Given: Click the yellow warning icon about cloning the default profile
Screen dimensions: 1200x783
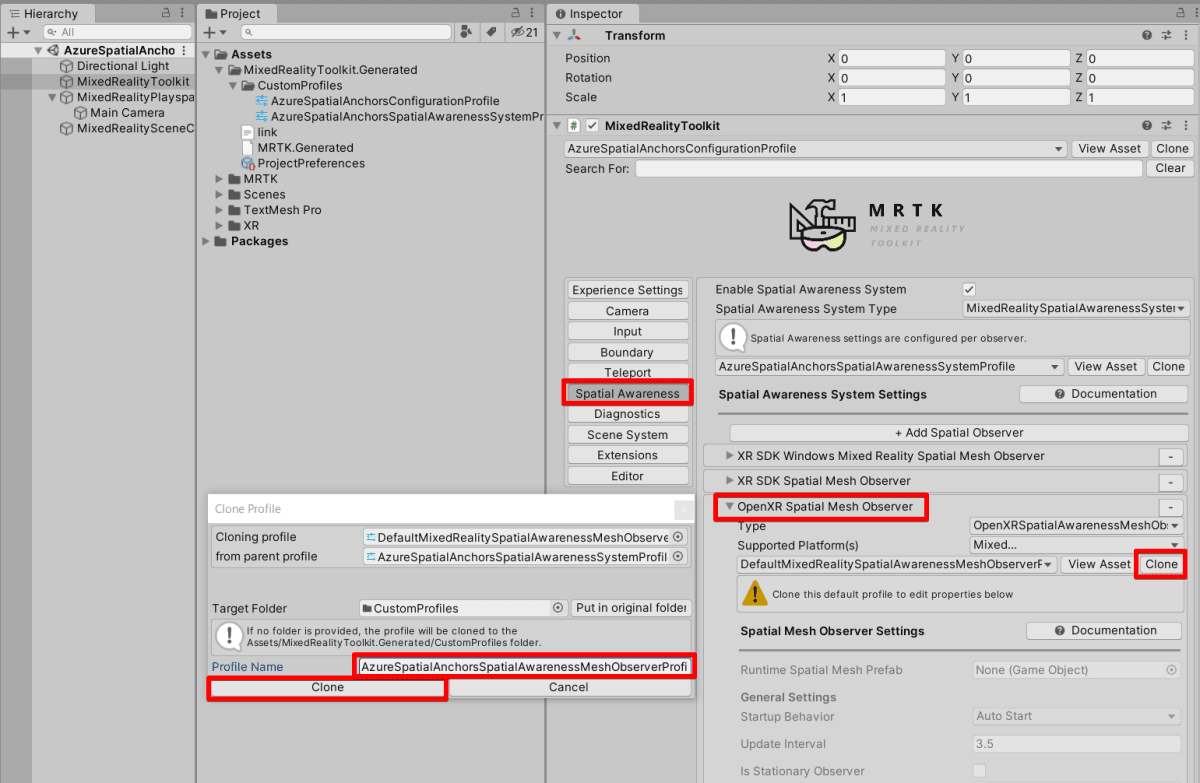Looking at the screenshot, I should pyautogui.click(x=753, y=594).
